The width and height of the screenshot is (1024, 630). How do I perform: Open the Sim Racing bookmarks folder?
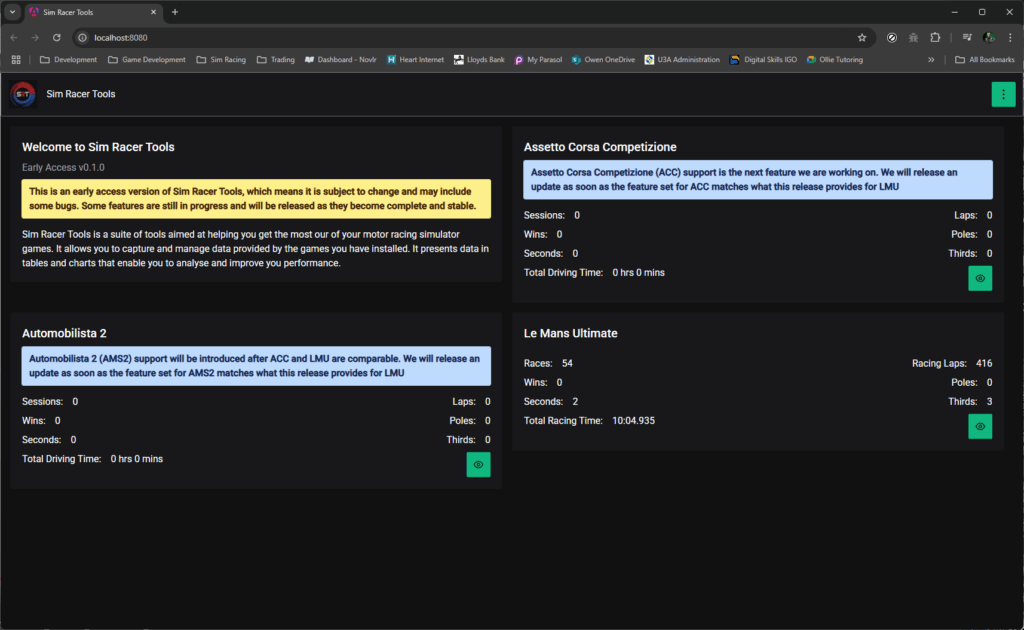tap(221, 59)
